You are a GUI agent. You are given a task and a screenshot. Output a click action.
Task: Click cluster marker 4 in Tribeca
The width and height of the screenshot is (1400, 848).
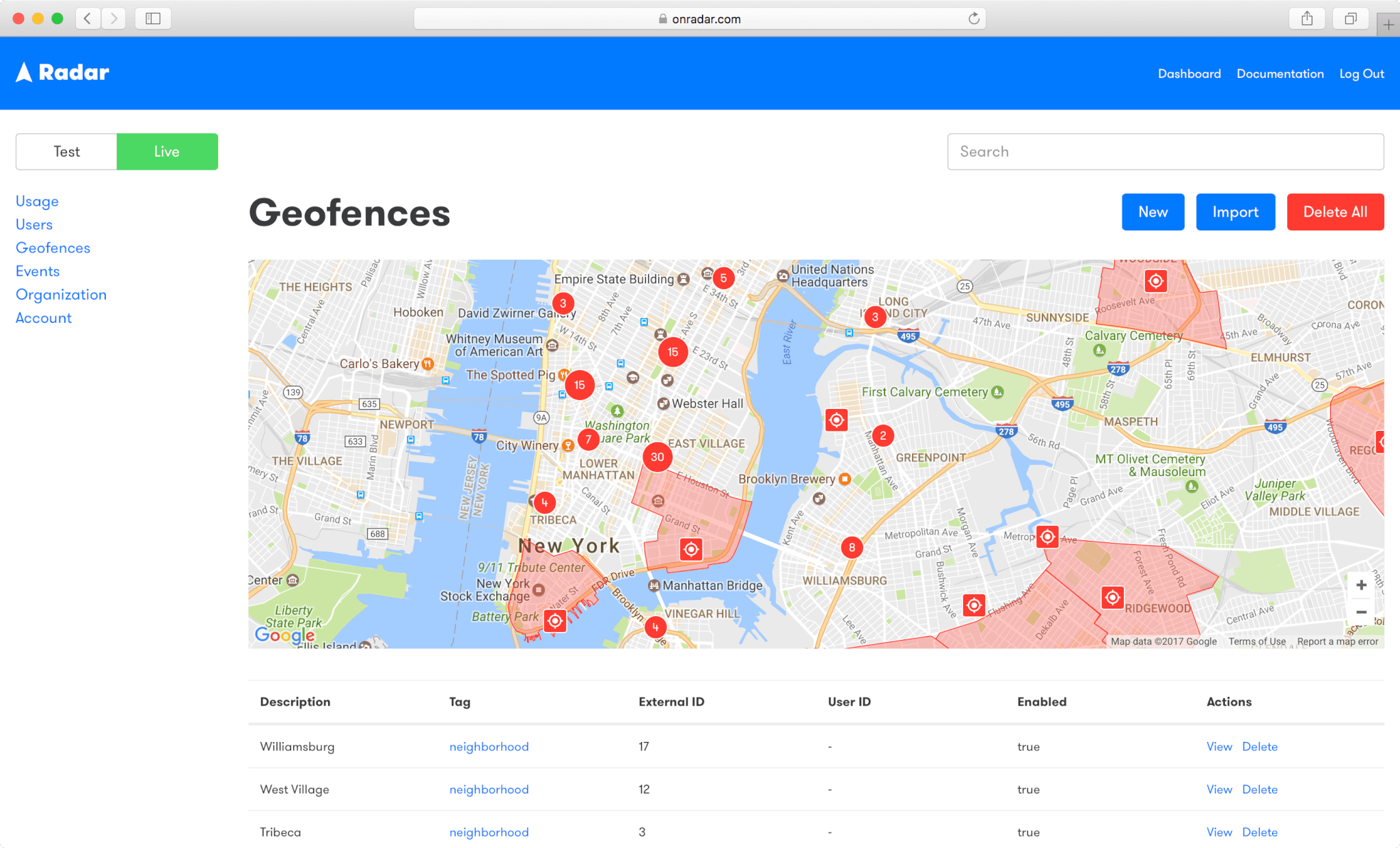coord(544,503)
